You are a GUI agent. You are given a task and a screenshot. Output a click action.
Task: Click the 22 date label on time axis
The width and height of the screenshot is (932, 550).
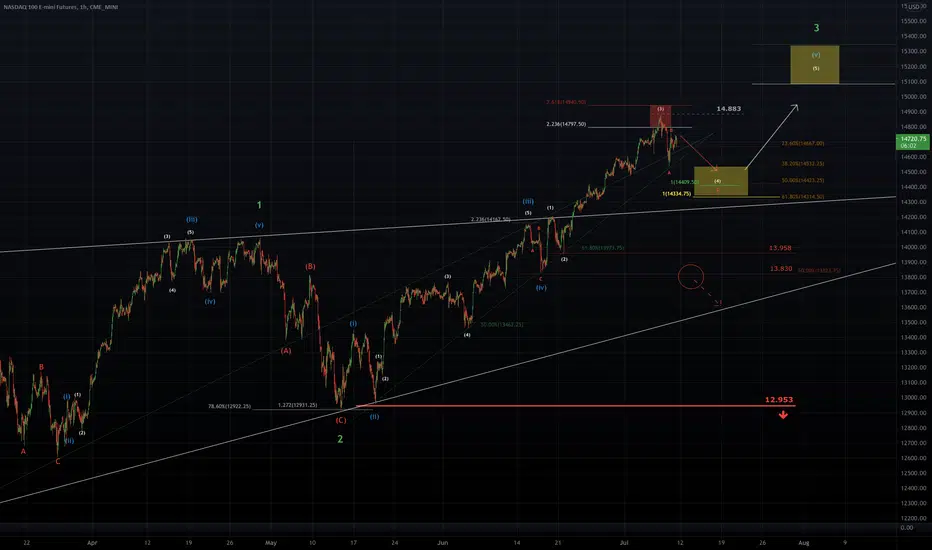point(26,542)
